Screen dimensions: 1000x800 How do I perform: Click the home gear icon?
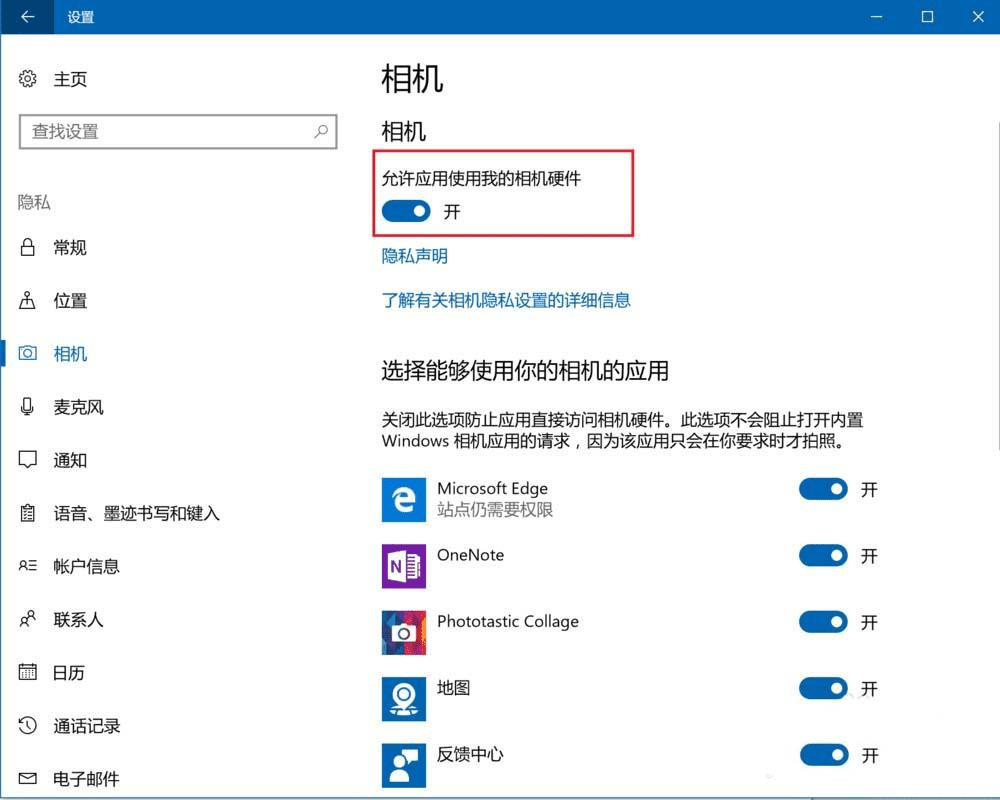point(27,79)
